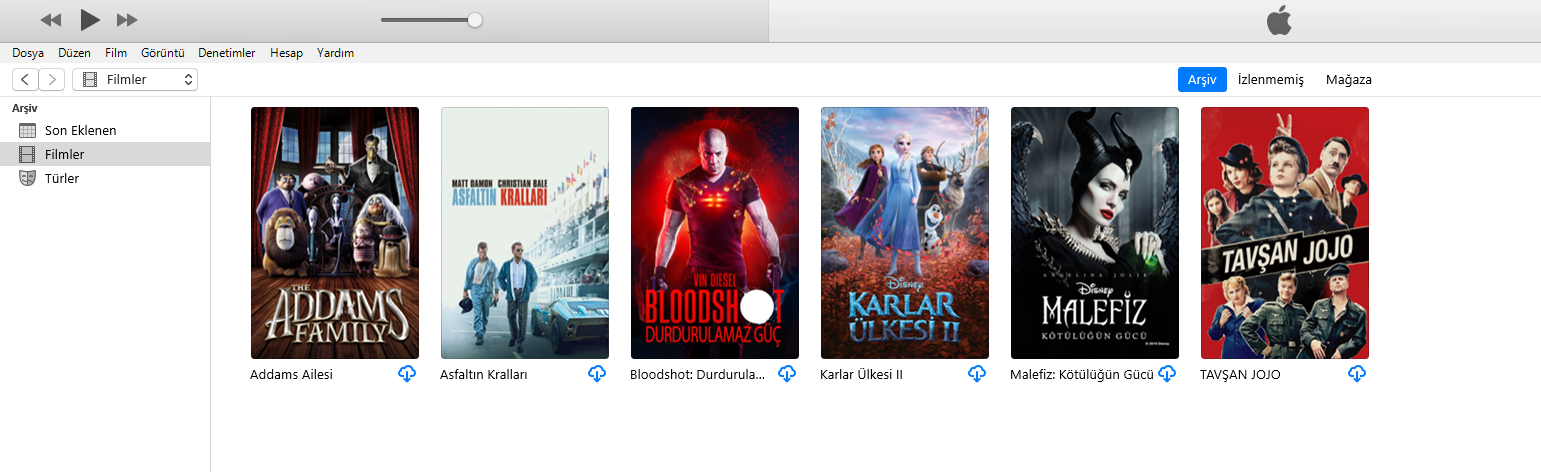The height and width of the screenshot is (472, 1541).
Task: Switch to the İzlenmemiş tab
Action: (x=1271, y=79)
